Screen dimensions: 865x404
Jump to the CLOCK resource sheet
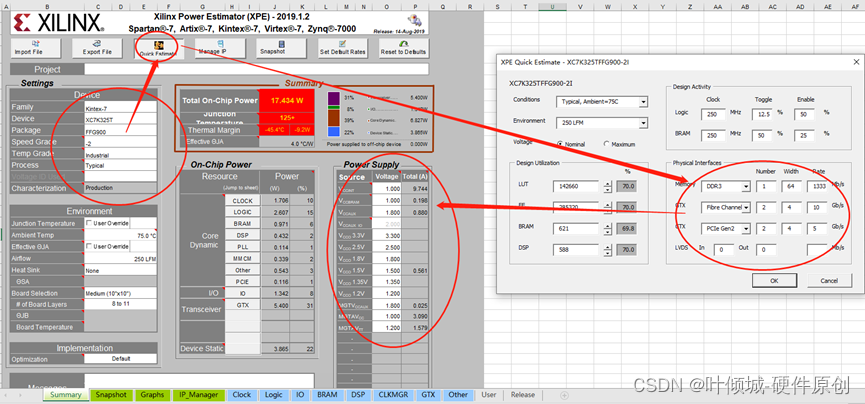pos(242,201)
